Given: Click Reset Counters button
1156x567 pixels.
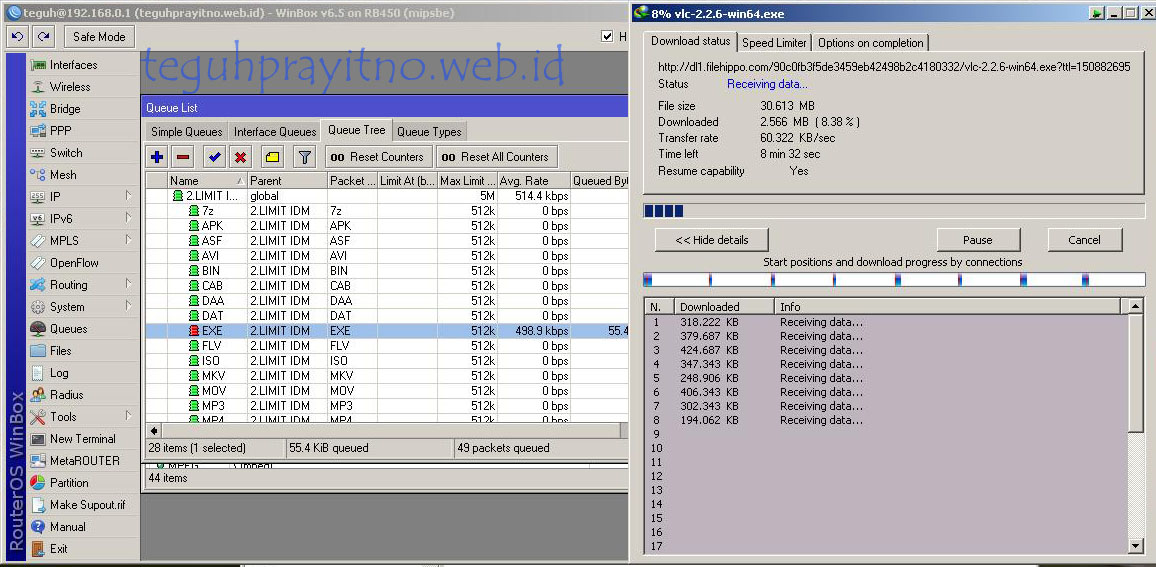Looking at the screenshot, I should (x=378, y=156).
